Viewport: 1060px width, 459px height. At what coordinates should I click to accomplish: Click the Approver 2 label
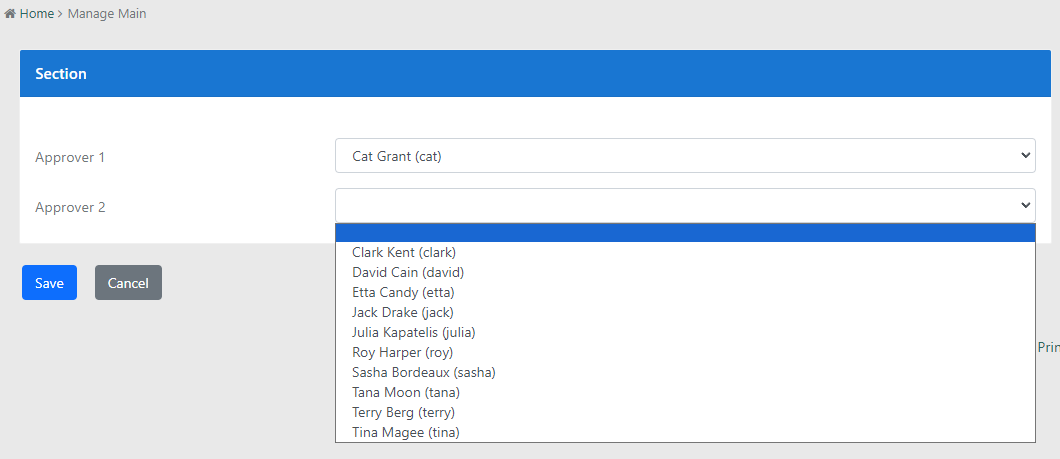click(70, 207)
